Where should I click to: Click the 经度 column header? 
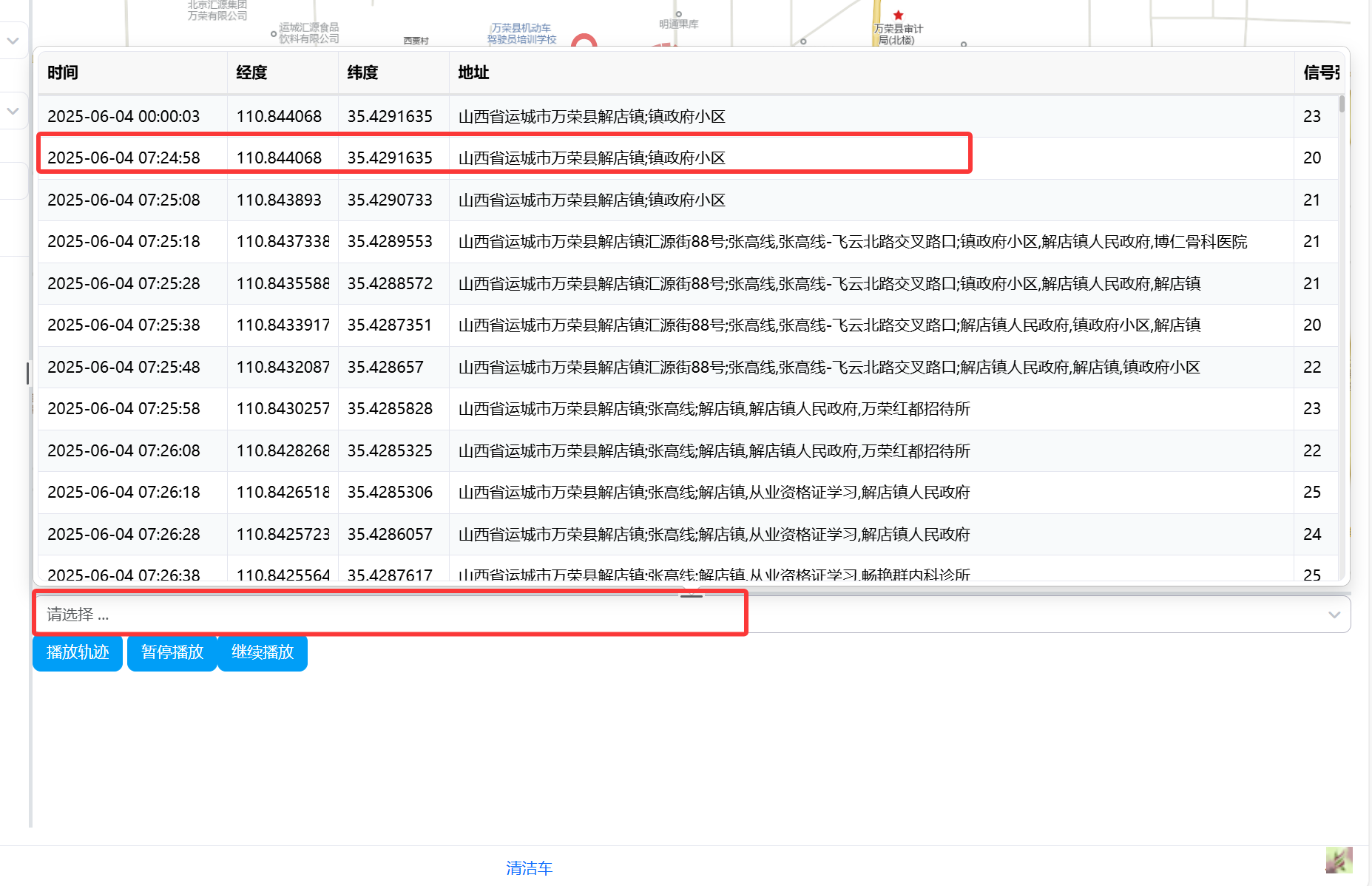(x=251, y=72)
